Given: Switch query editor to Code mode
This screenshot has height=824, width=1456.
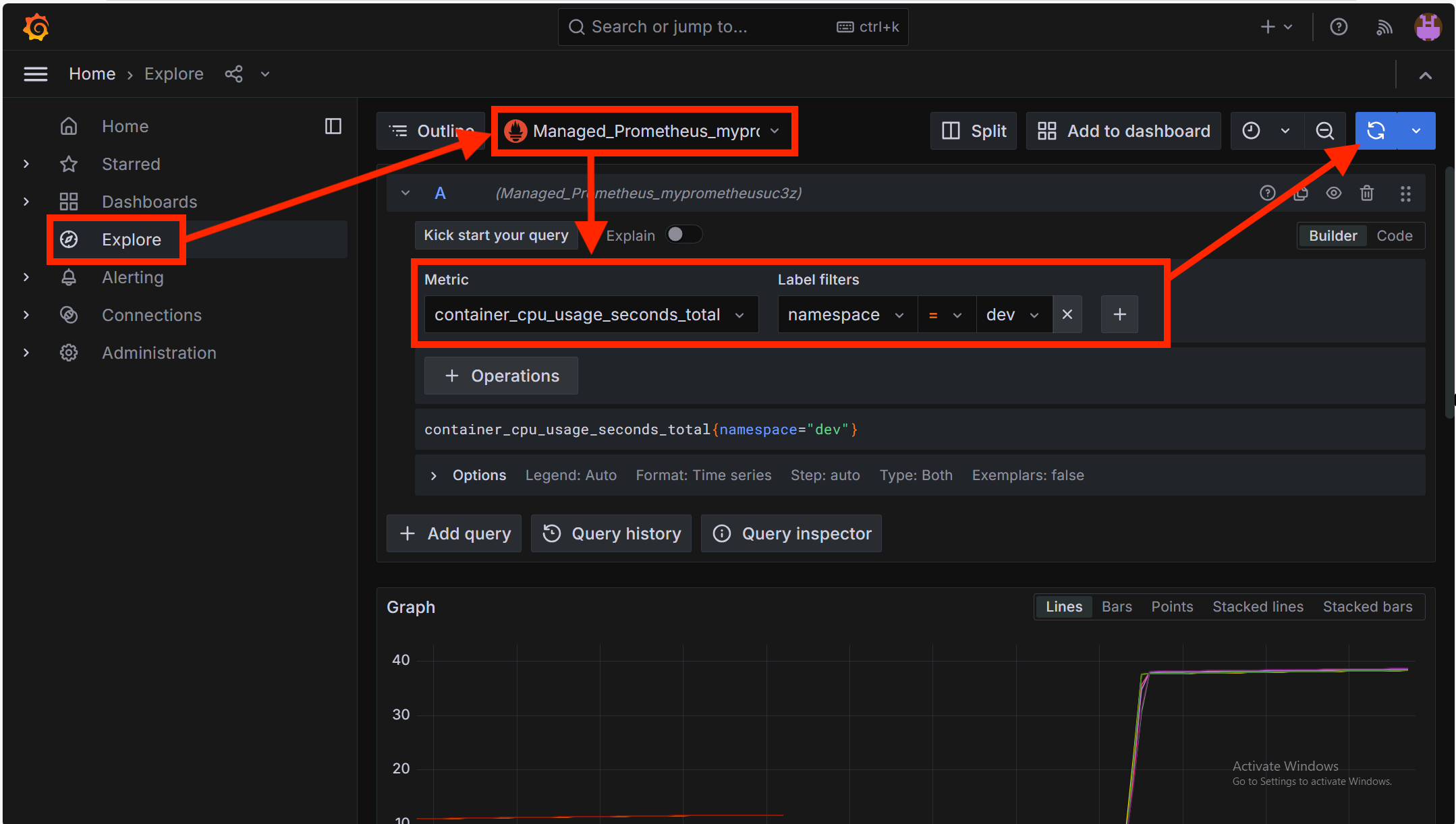Looking at the screenshot, I should point(1395,236).
